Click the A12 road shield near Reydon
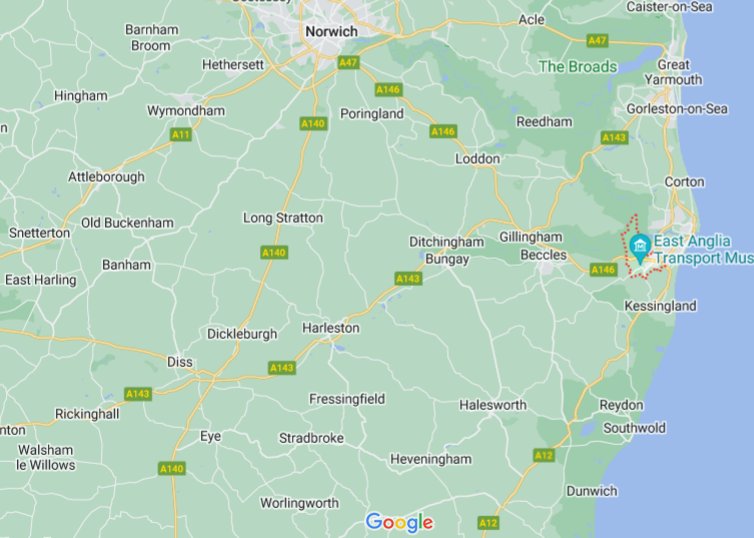Image resolution: width=754 pixels, height=538 pixels. 544,455
